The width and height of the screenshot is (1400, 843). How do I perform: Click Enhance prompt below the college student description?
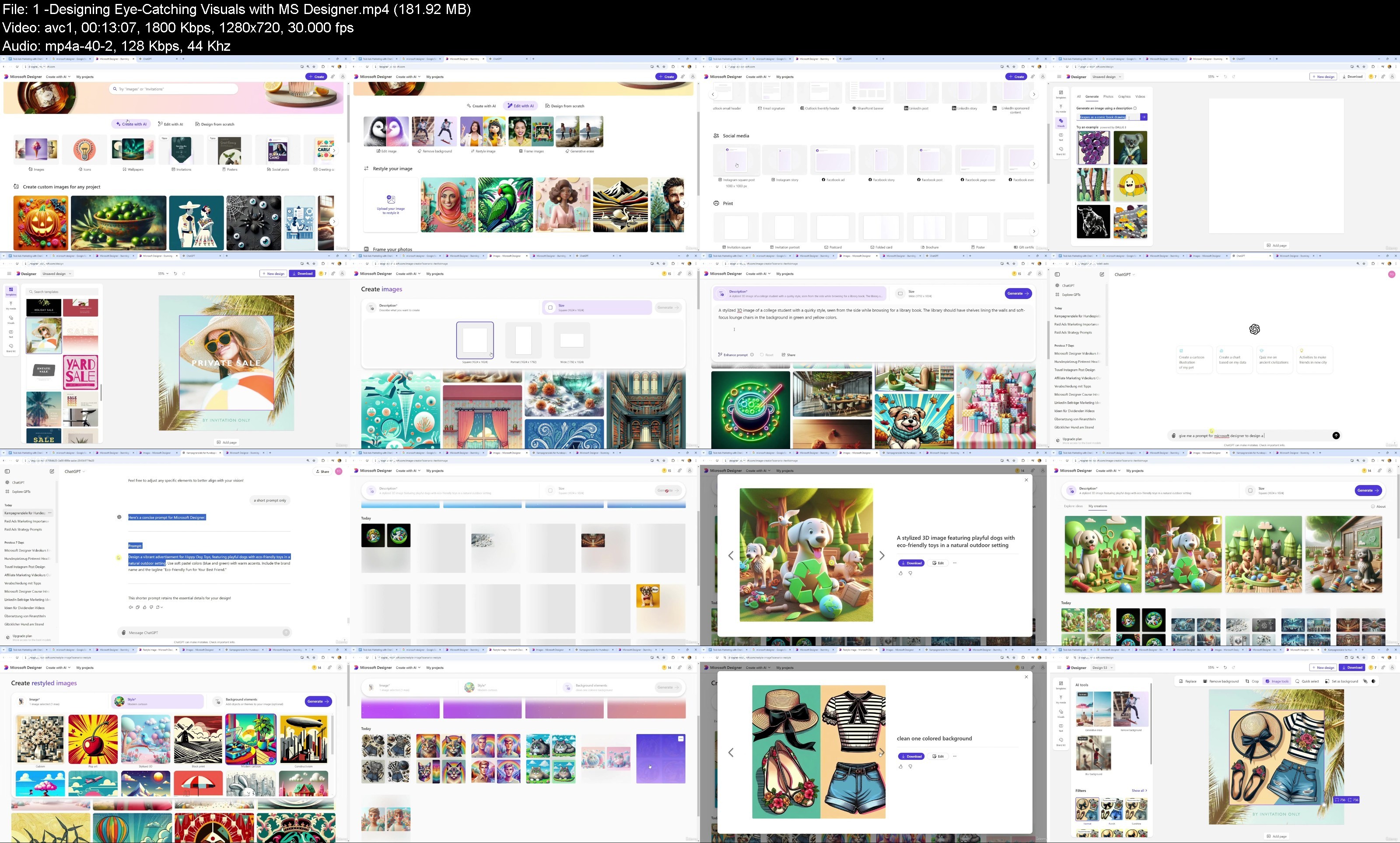click(733, 355)
